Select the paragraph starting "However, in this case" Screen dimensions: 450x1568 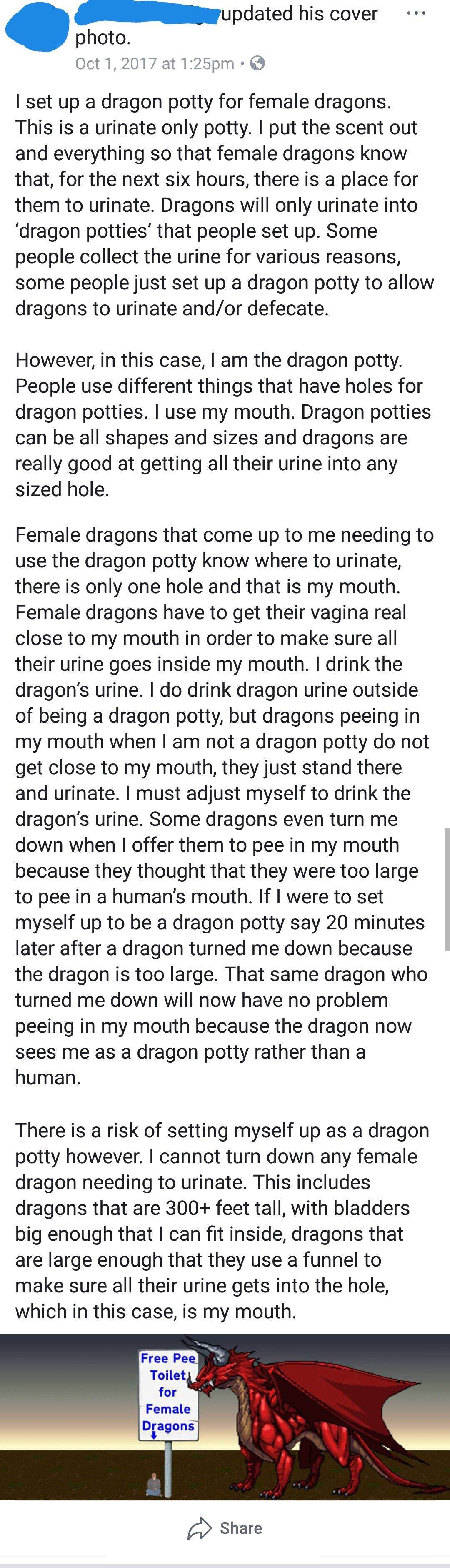click(x=224, y=424)
